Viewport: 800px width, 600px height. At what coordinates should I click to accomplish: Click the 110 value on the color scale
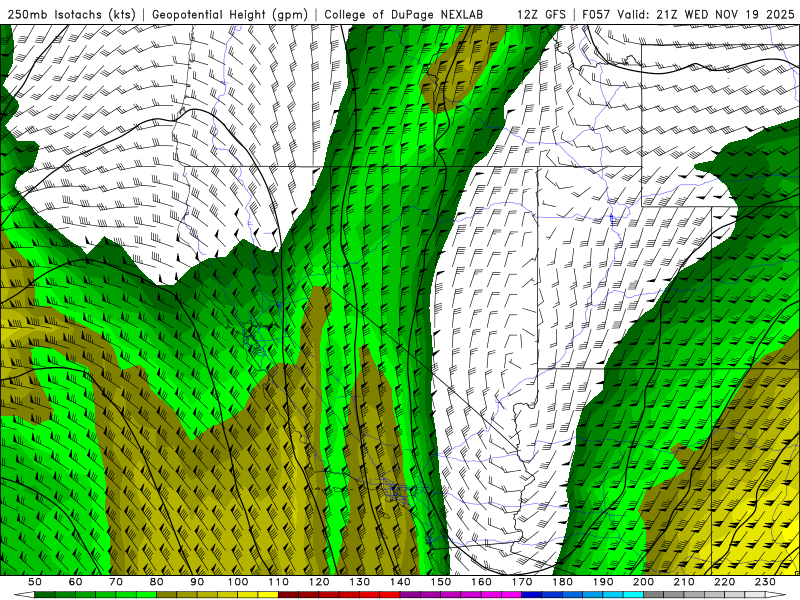click(x=279, y=582)
